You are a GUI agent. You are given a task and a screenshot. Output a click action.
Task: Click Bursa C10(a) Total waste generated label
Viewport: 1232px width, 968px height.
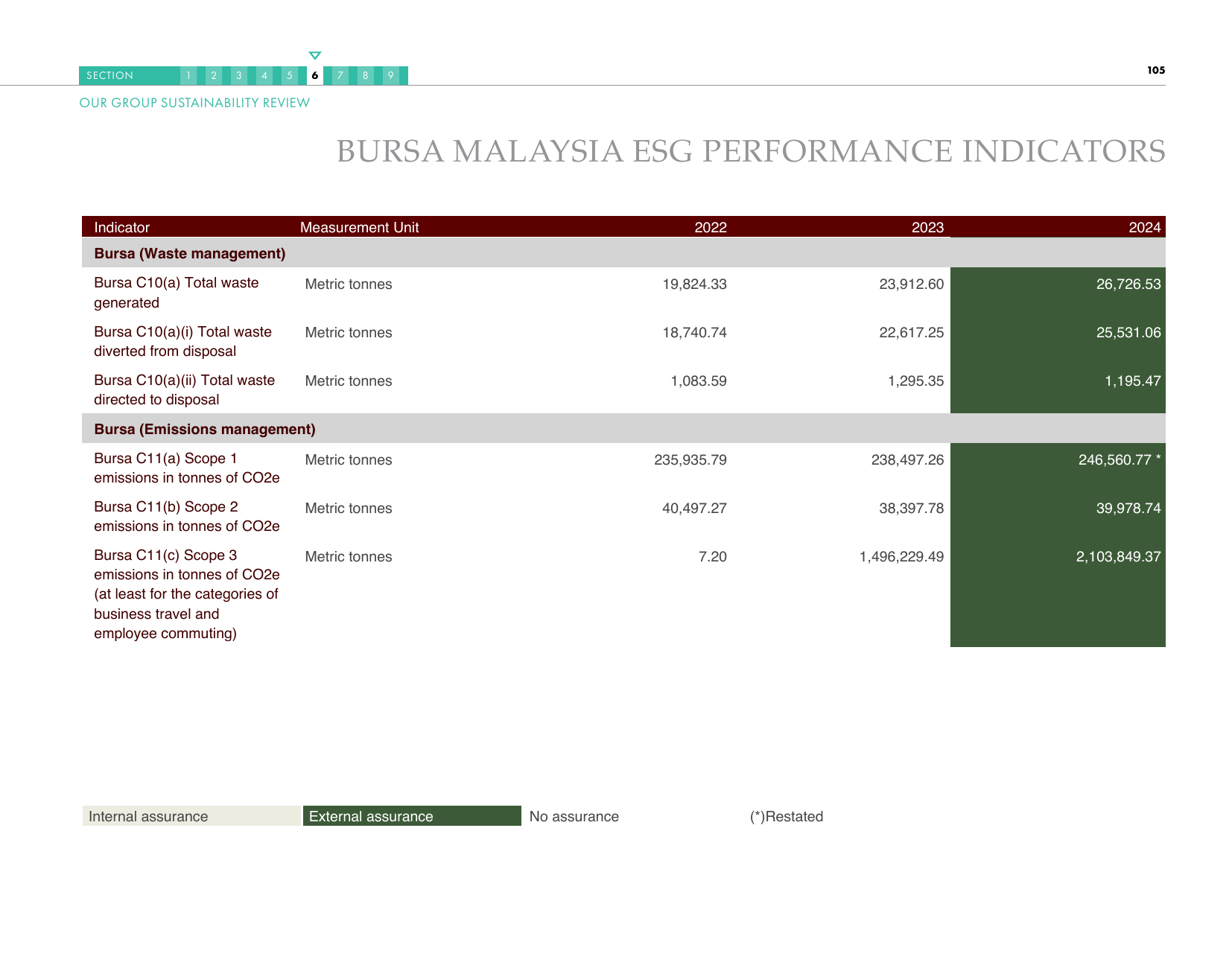(177, 293)
